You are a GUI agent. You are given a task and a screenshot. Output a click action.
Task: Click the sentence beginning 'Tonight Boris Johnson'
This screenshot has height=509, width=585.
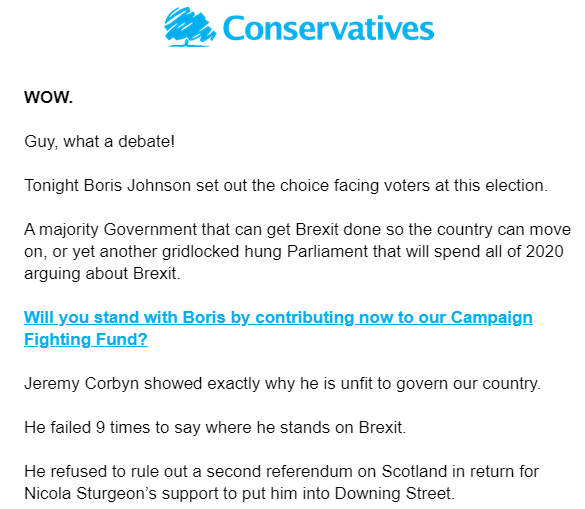coord(286,185)
